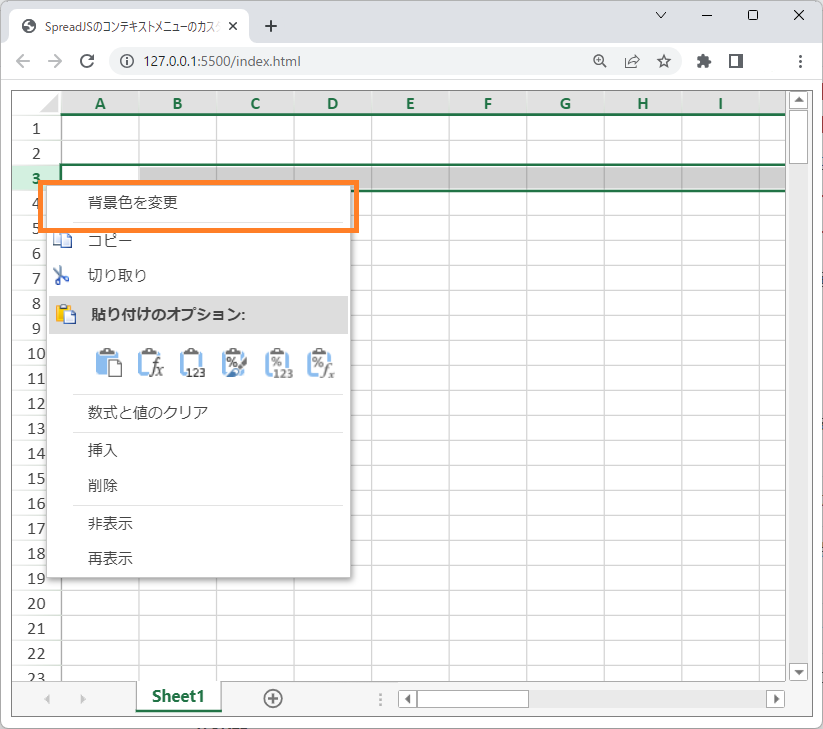Click horizontal scrollbar right arrow
The width and height of the screenshot is (823, 729).
click(x=776, y=699)
